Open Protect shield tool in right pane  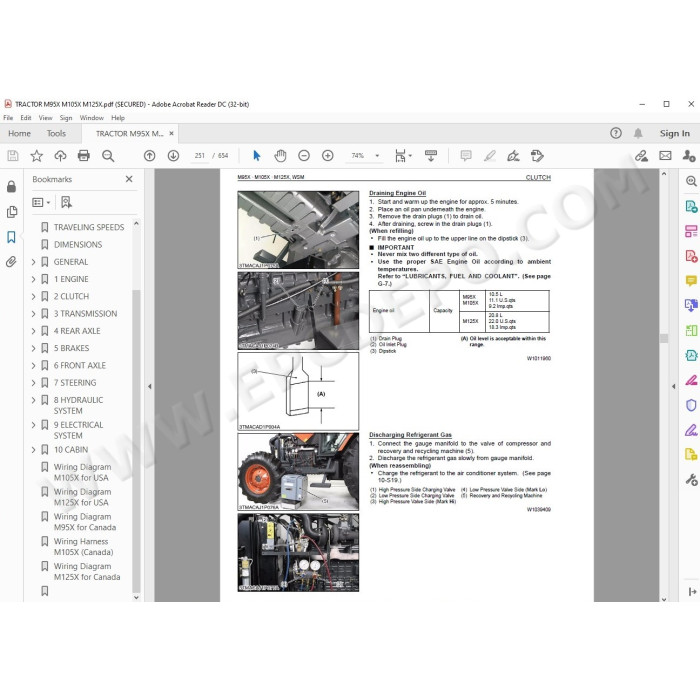(x=691, y=405)
